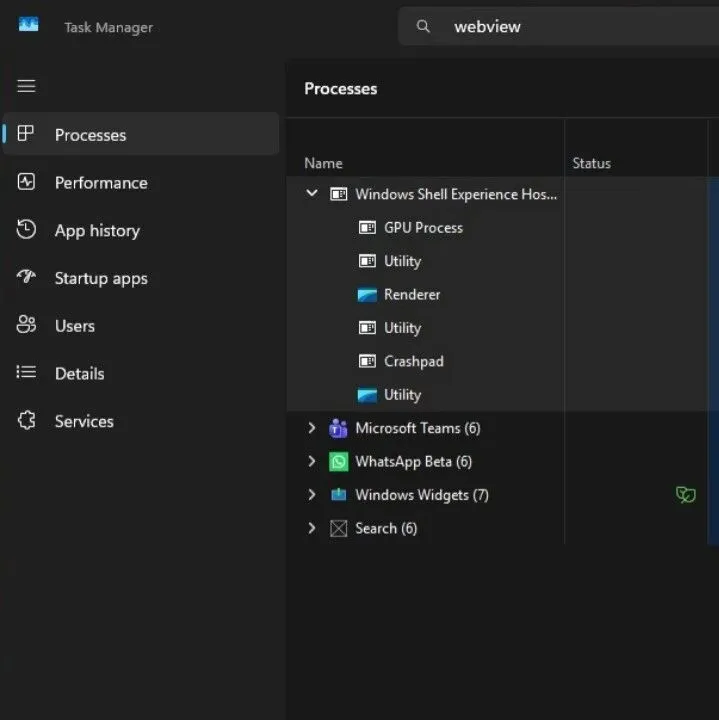Click the Windows Widgets icon

pos(339,495)
